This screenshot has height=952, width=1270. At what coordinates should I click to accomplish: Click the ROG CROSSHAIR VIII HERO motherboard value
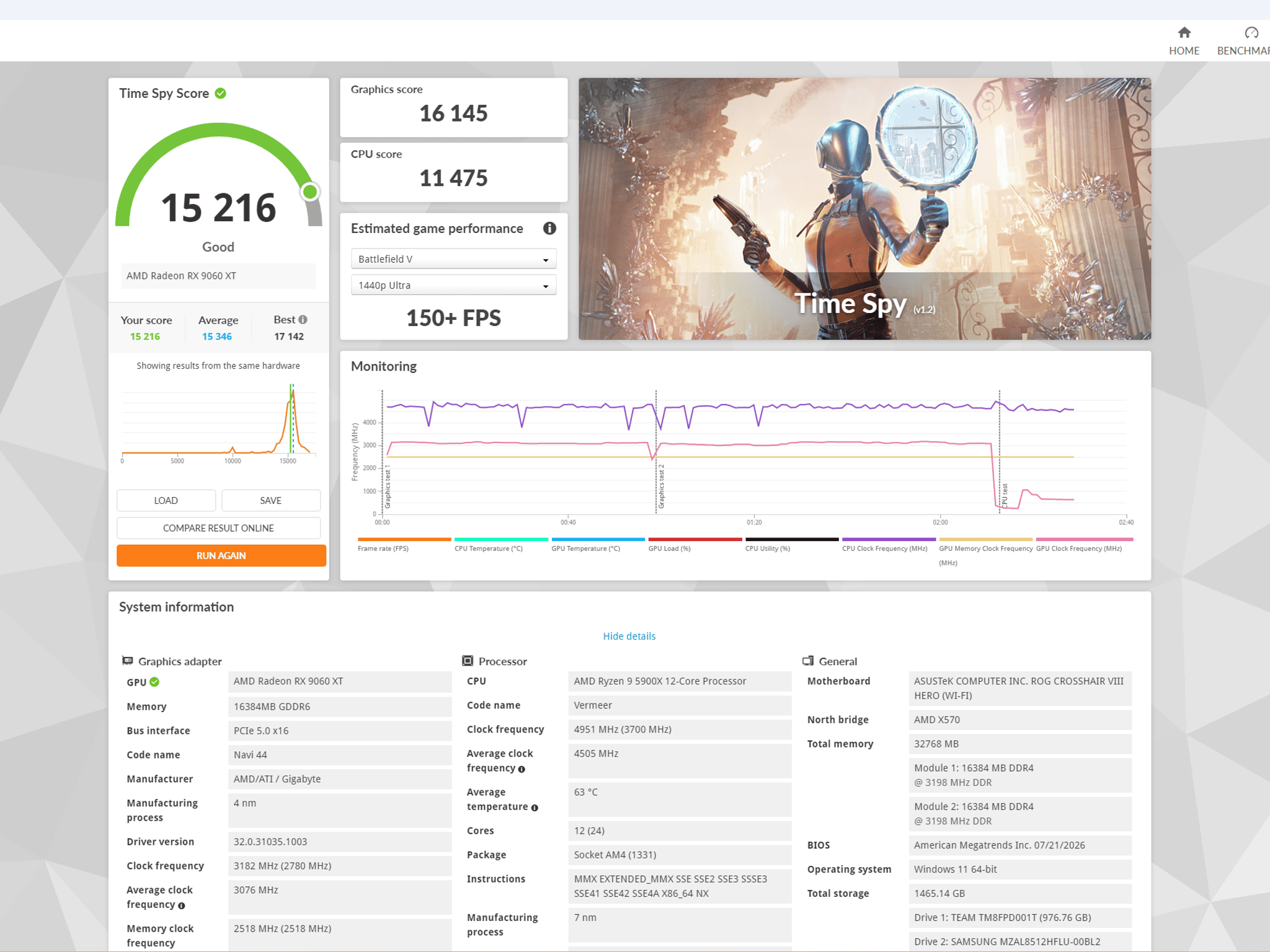pyautogui.click(x=1020, y=689)
